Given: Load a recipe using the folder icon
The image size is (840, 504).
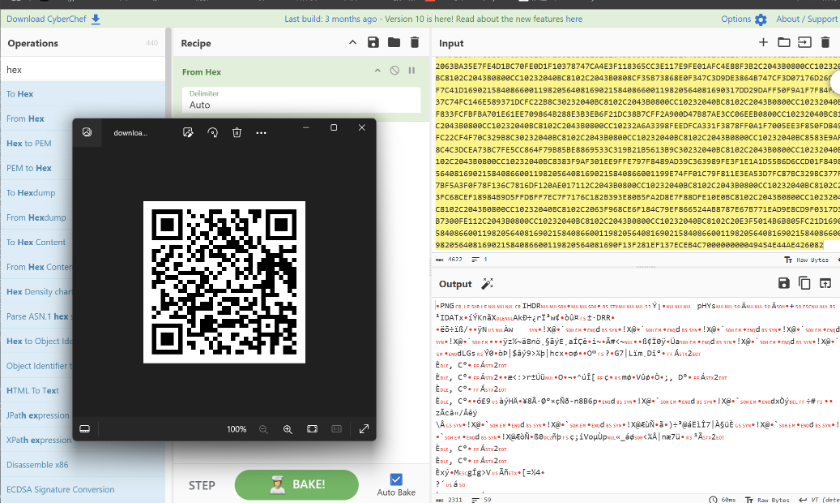Looking at the screenshot, I should [x=394, y=42].
